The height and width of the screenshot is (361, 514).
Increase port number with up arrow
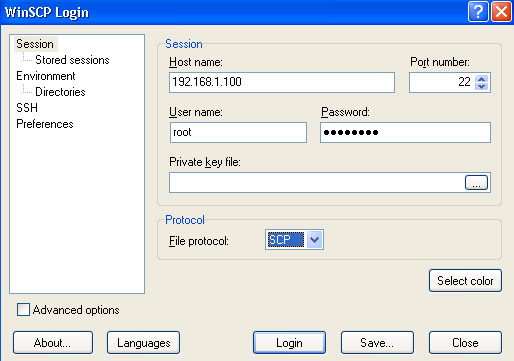[481, 79]
